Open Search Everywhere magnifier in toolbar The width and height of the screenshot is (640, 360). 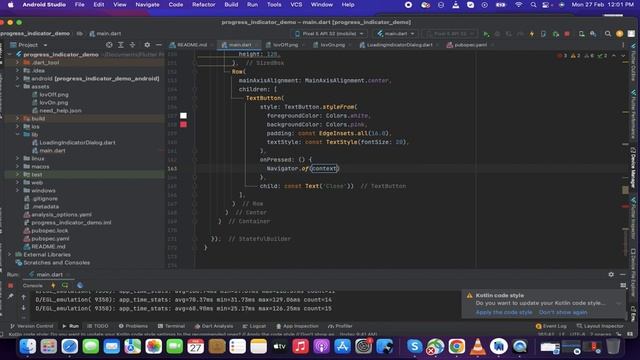[x=608, y=34]
